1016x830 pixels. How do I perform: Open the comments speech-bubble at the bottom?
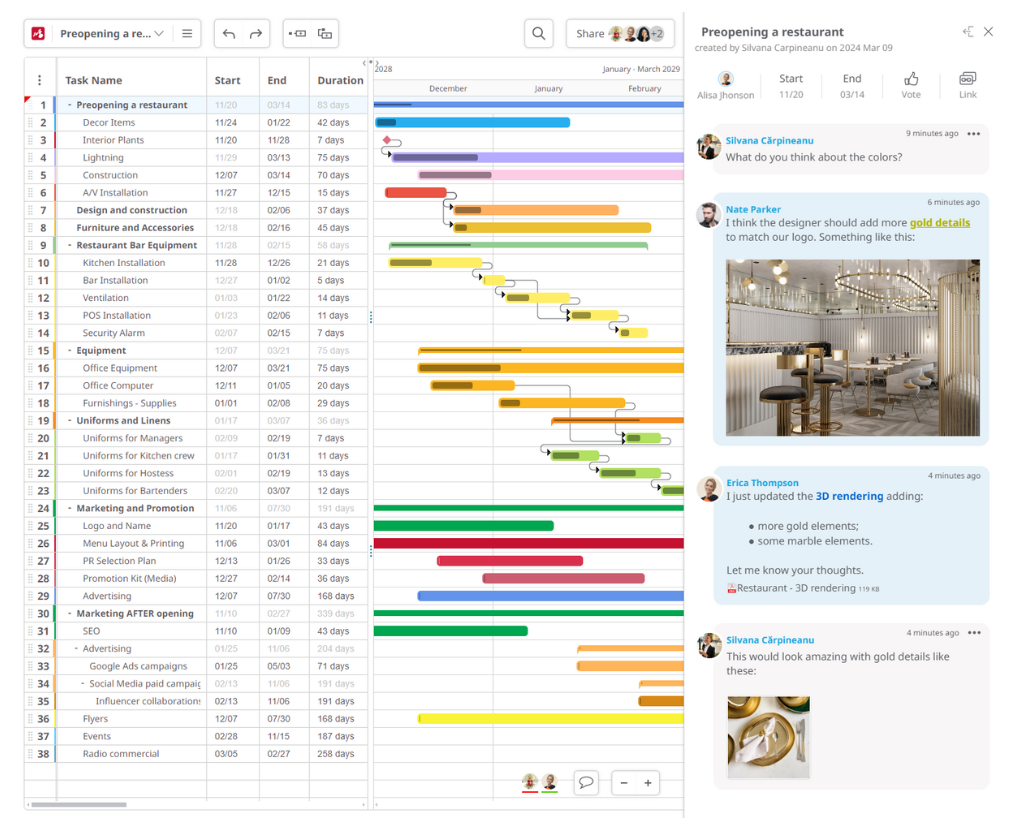coord(586,783)
